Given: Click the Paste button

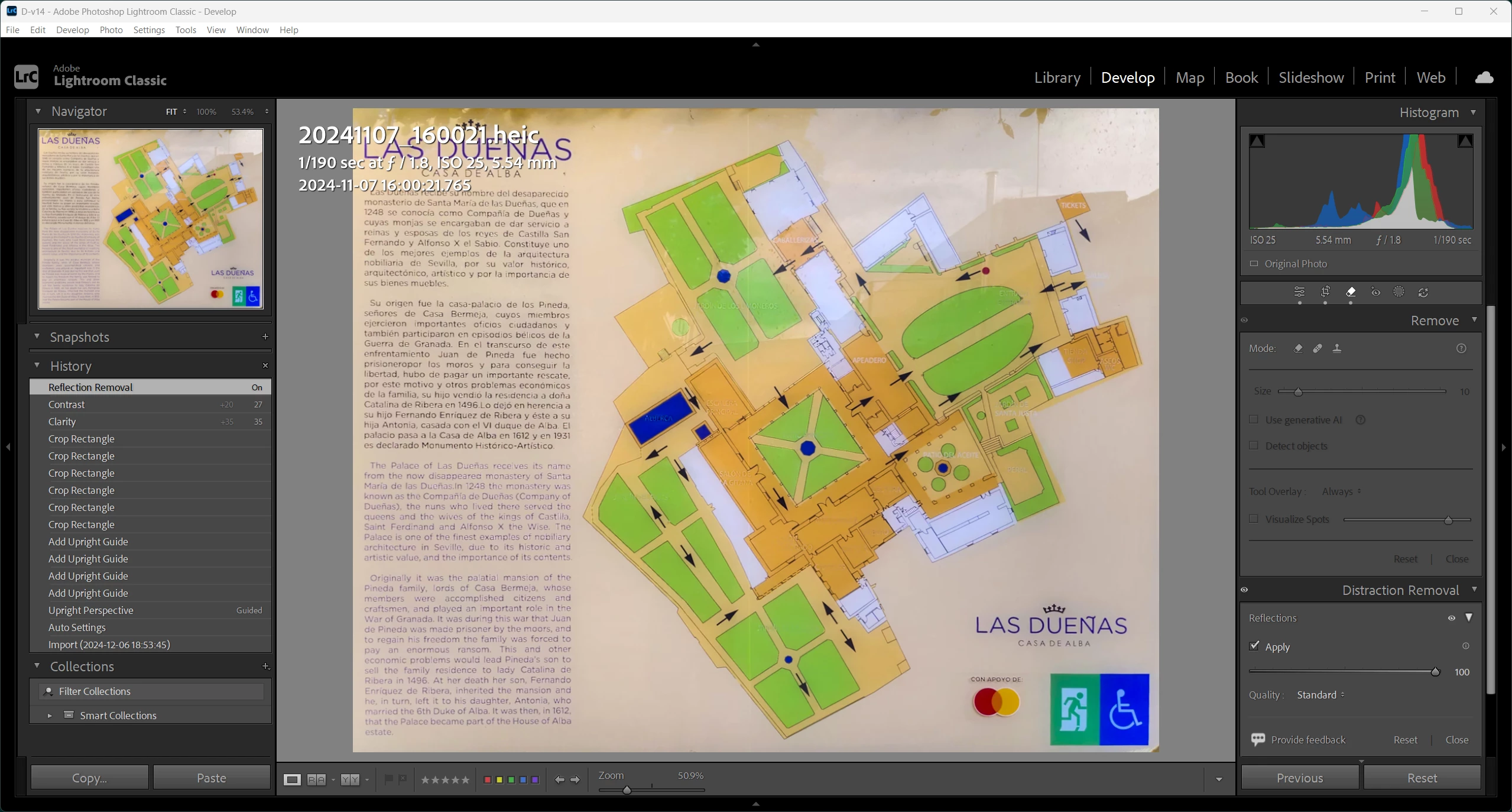Looking at the screenshot, I should coord(212,778).
